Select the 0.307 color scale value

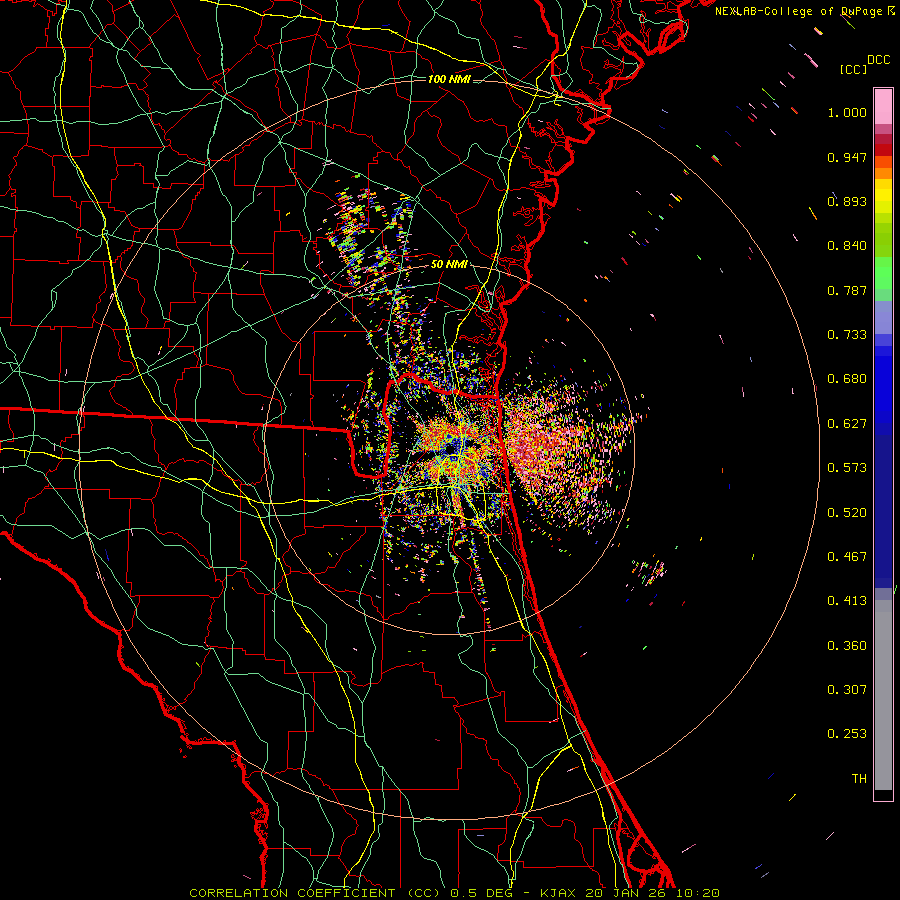click(847, 690)
